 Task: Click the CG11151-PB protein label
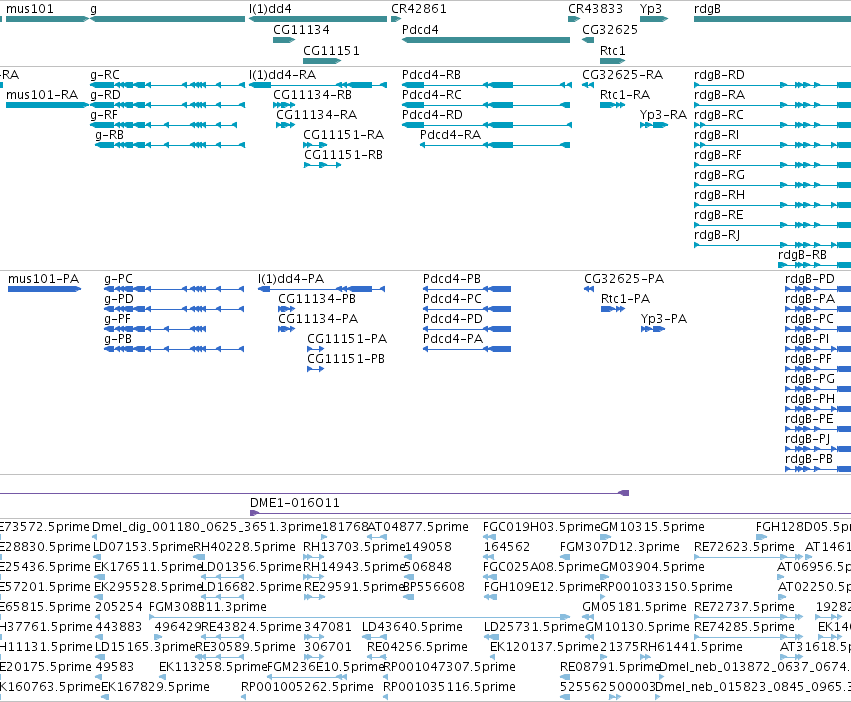point(346,359)
